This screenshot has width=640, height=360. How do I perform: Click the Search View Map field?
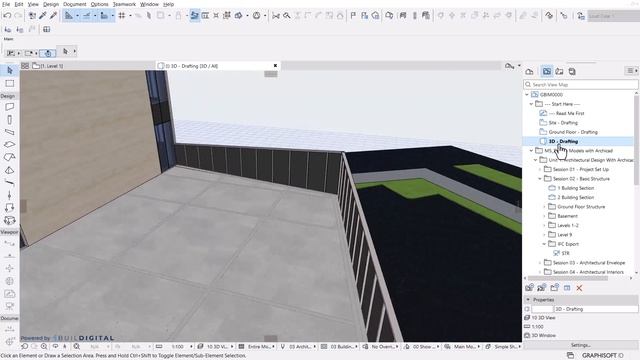pos(581,84)
